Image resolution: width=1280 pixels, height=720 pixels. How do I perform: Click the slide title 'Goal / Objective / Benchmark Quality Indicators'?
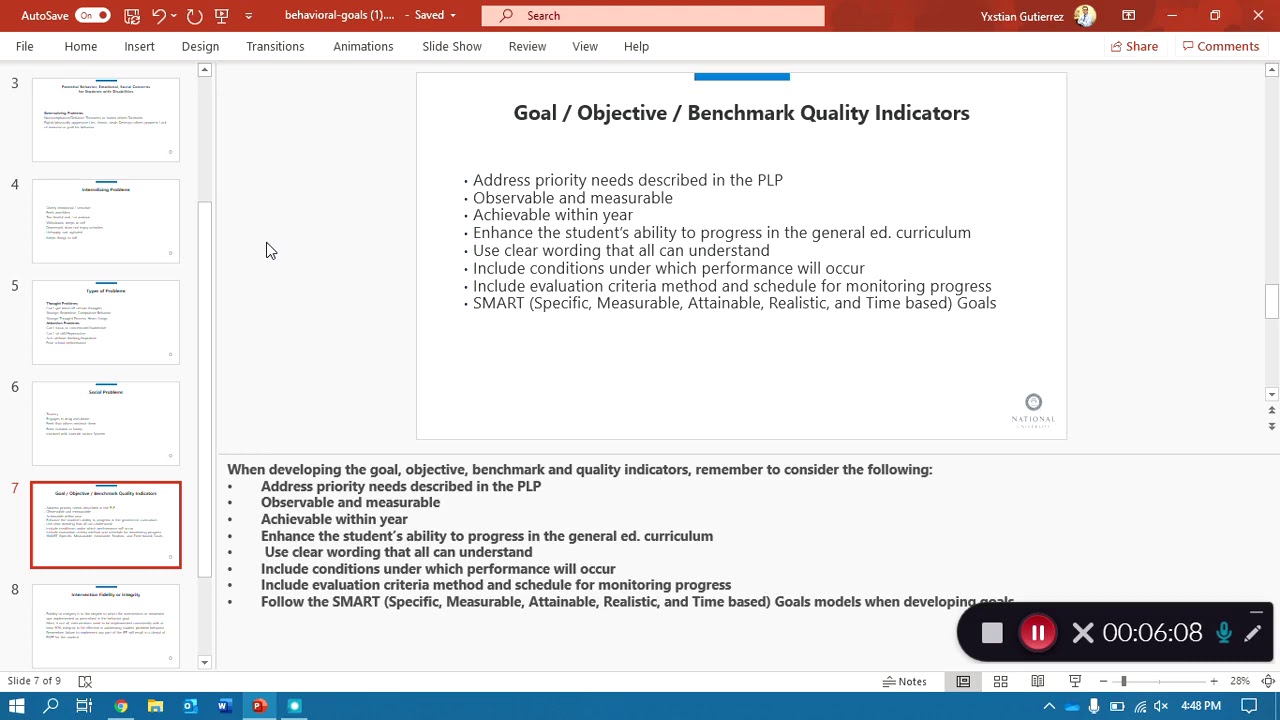tap(741, 113)
